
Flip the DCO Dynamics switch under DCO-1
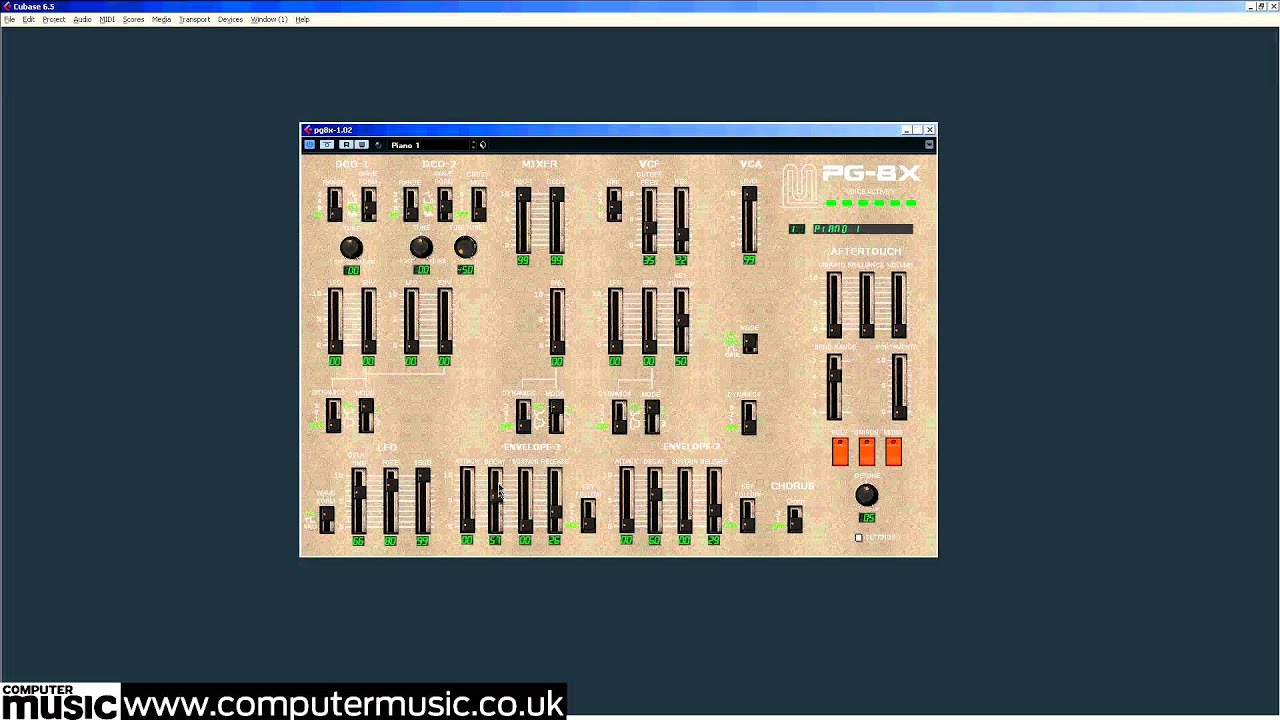coord(333,416)
